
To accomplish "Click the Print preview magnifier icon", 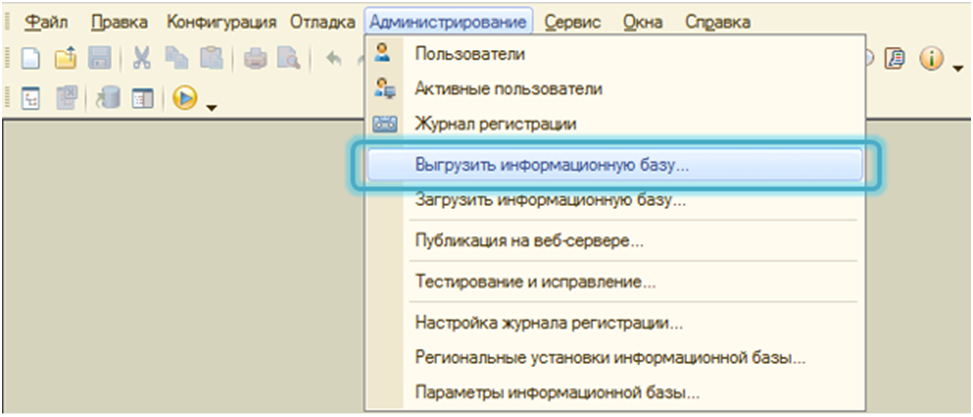I will (289, 59).
